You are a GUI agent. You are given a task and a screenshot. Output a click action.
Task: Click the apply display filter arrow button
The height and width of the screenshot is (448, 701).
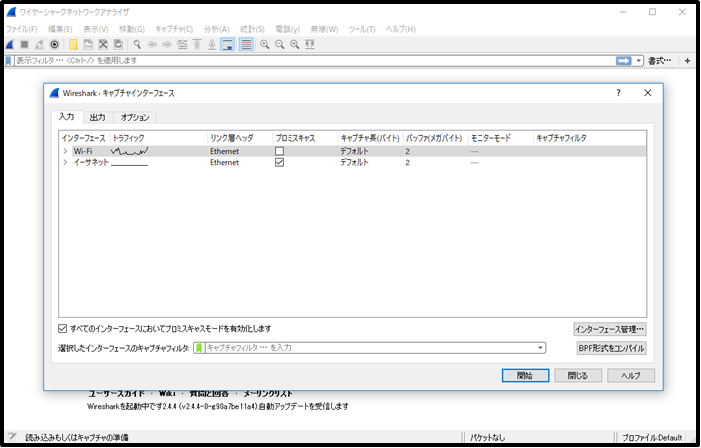tap(624, 61)
